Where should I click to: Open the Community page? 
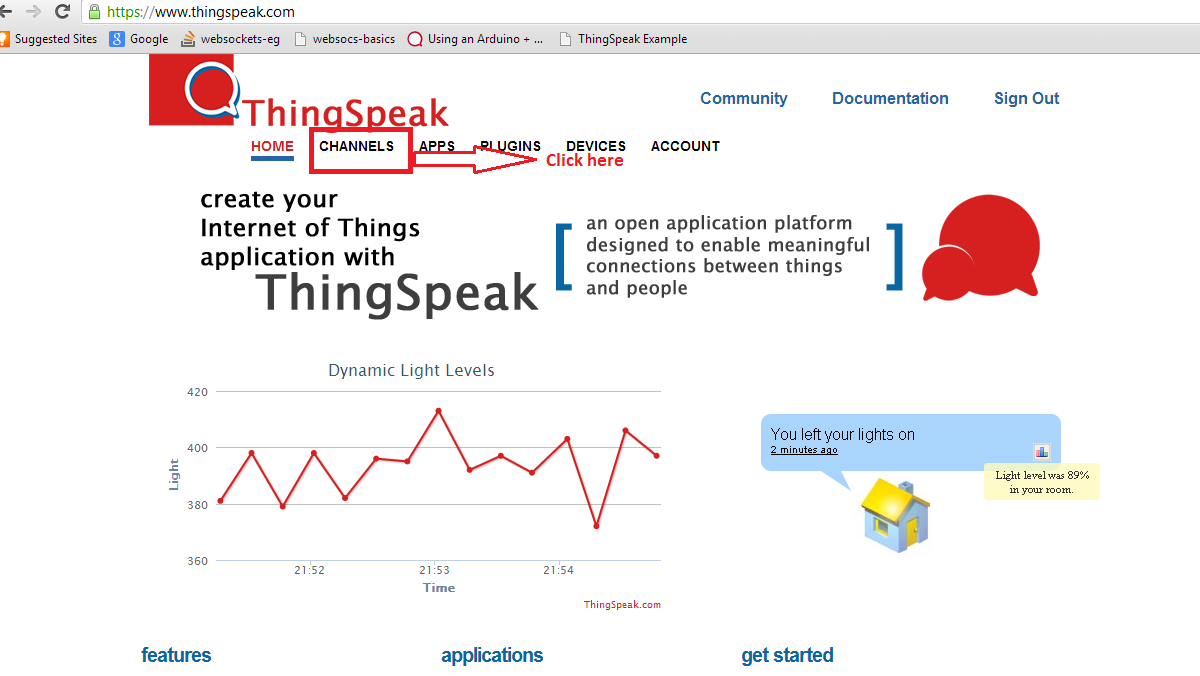tap(743, 98)
